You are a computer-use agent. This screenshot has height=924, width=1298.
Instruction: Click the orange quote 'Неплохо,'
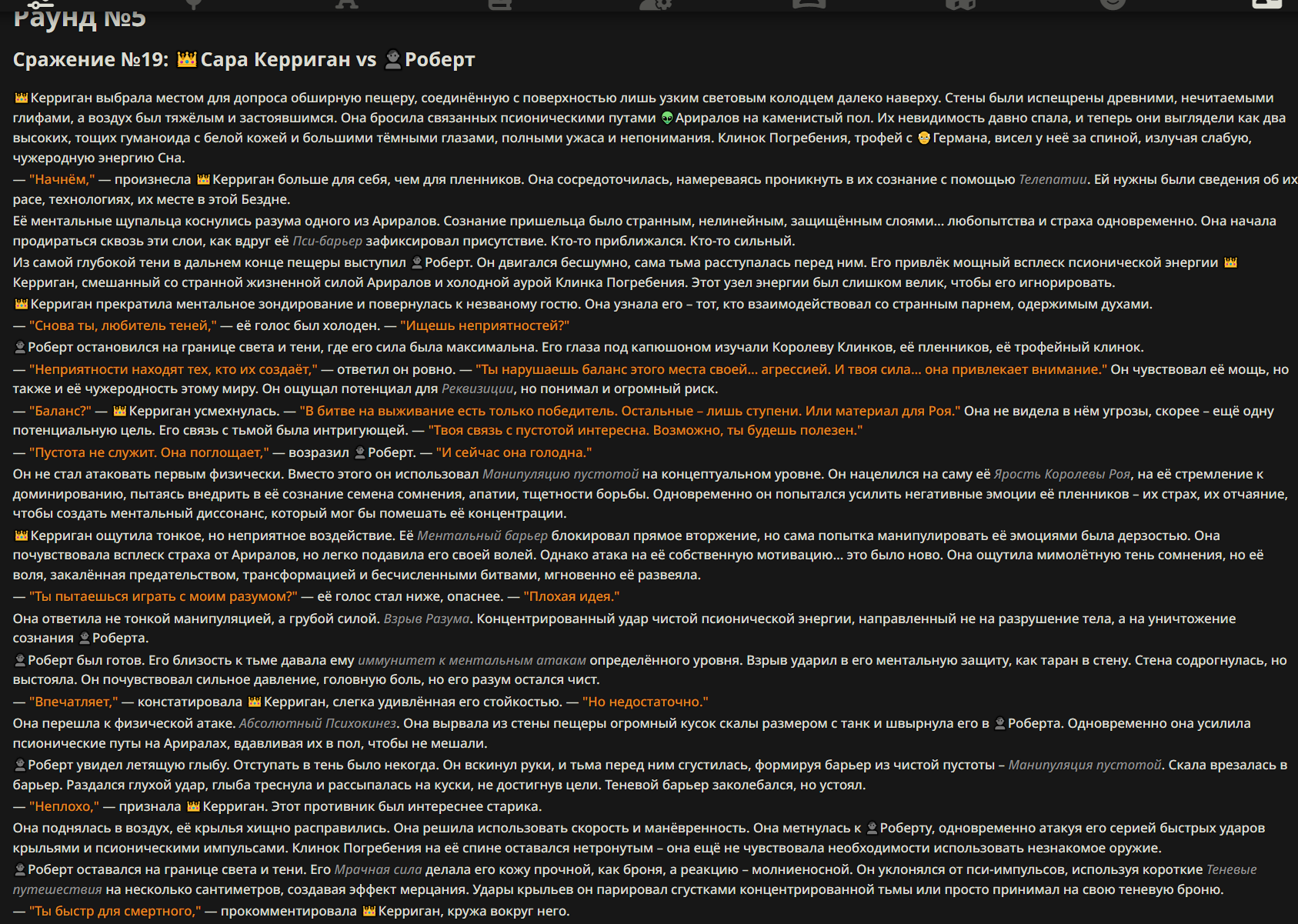pyautogui.click(x=65, y=806)
